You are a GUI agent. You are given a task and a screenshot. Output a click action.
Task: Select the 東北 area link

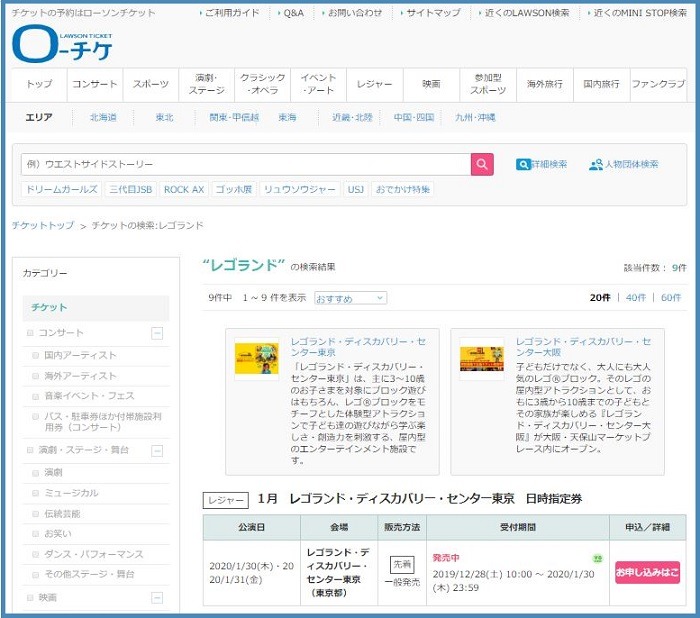point(164,117)
